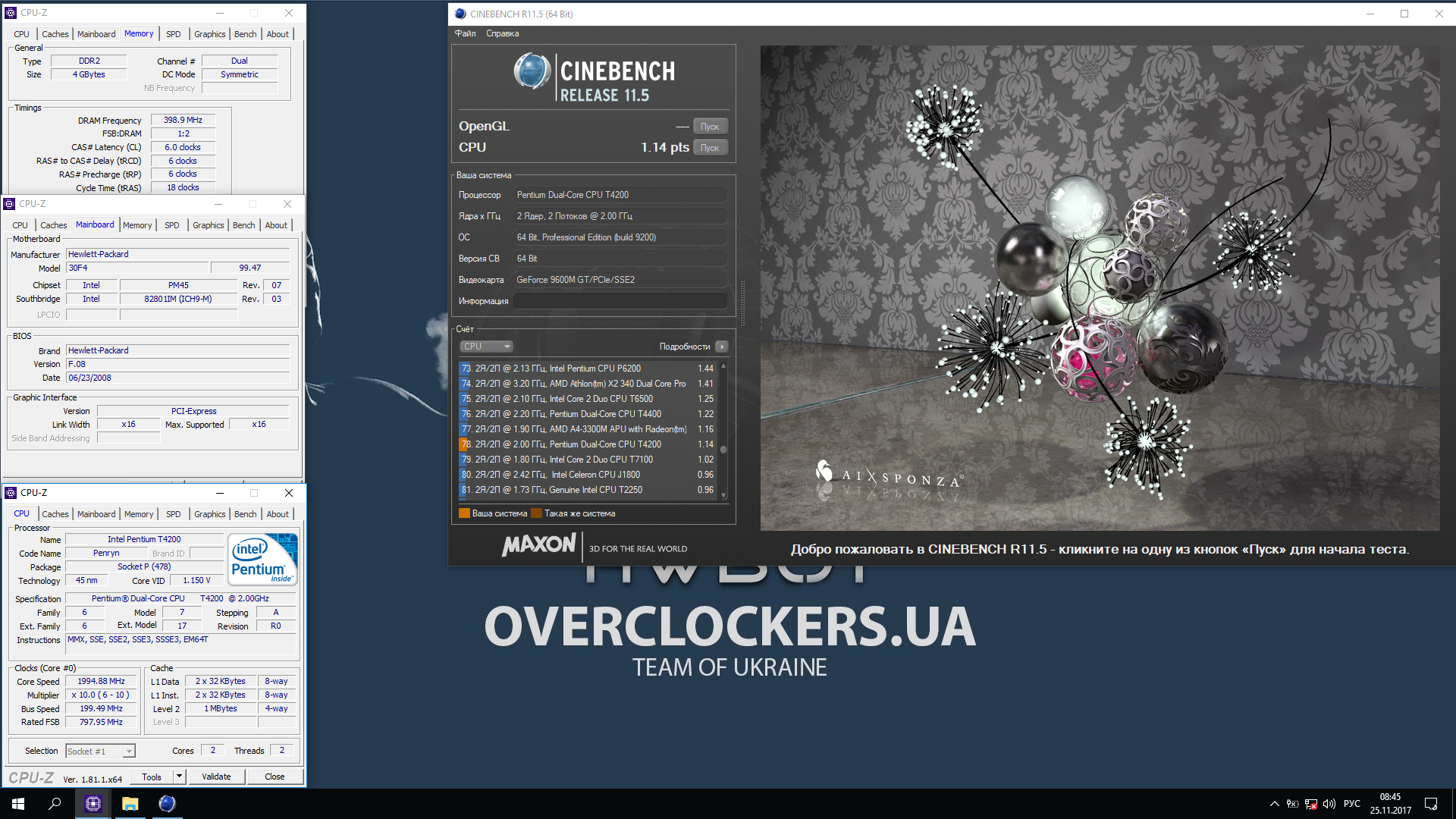Open the volume control tray icon

pos(1329,804)
